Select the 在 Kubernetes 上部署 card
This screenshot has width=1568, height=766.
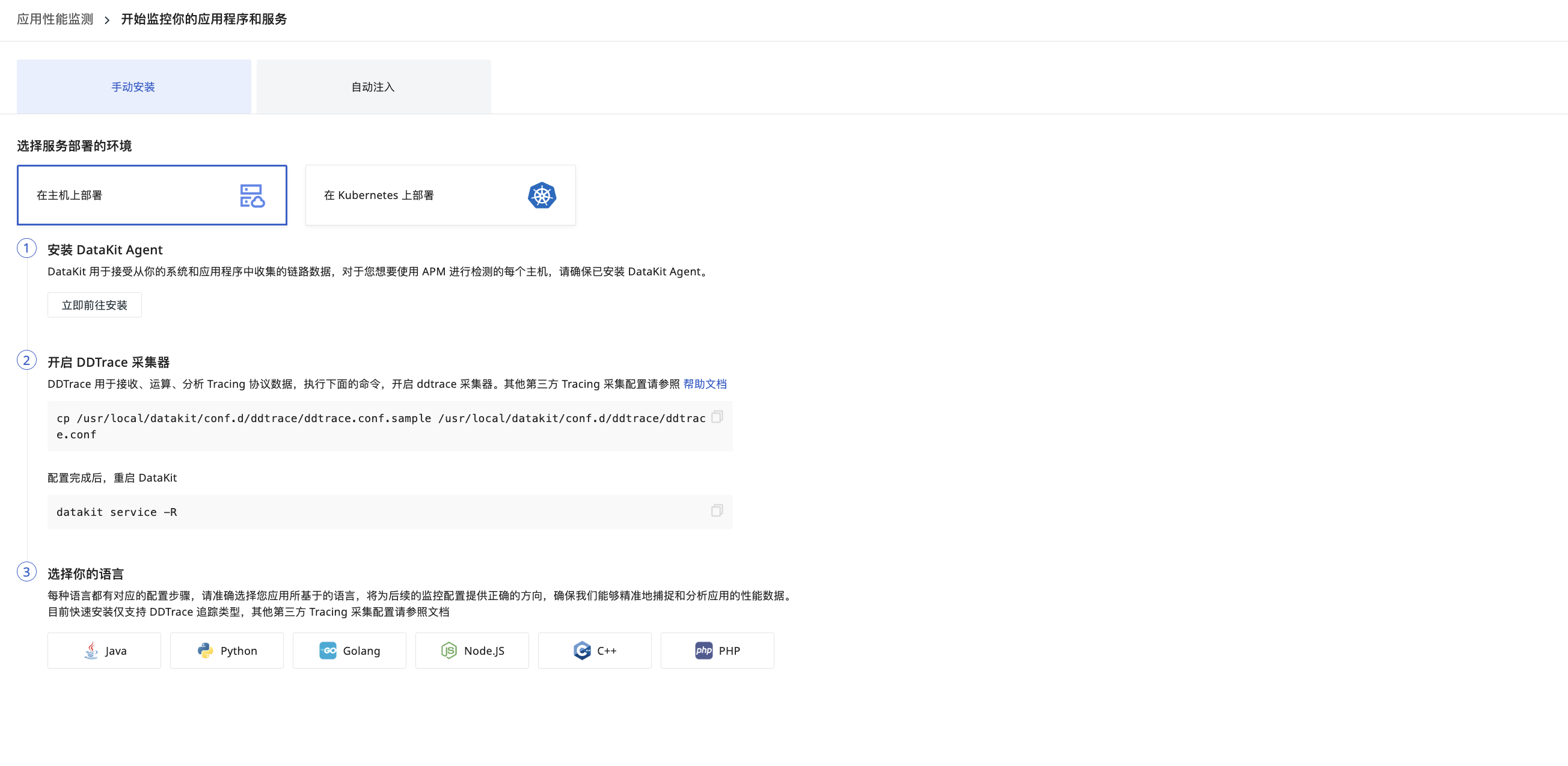pos(440,195)
